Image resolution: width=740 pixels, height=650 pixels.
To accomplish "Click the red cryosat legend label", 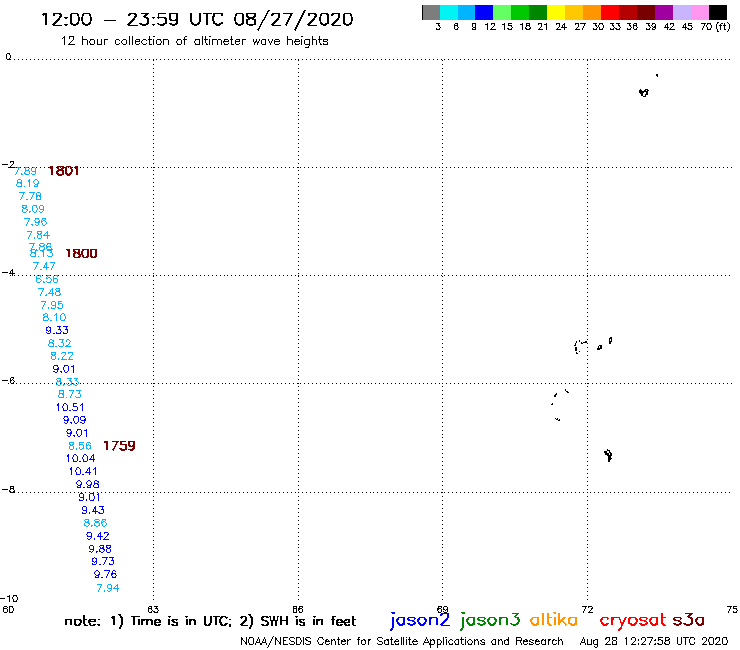I will pos(633,620).
